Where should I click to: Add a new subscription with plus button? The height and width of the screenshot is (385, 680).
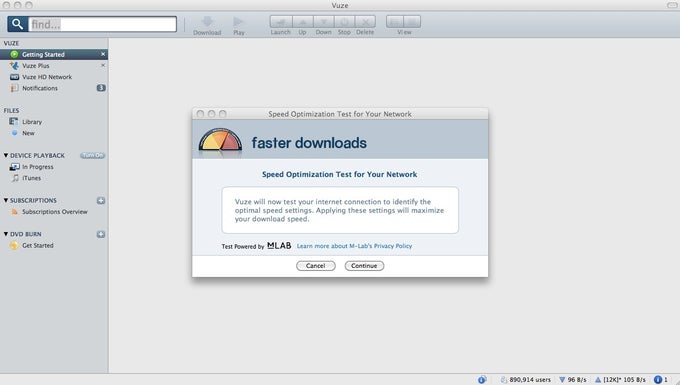[101, 200]
